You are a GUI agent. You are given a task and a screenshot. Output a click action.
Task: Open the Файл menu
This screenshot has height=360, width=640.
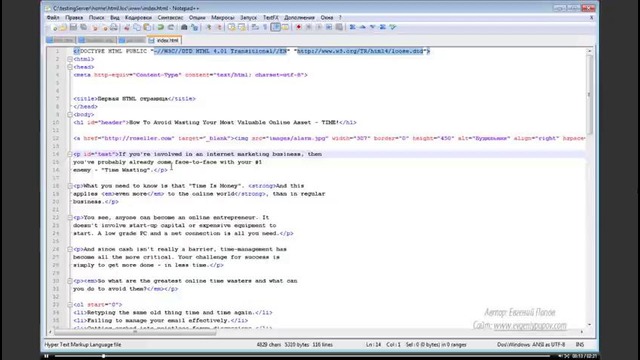click(x=53, y=18)
